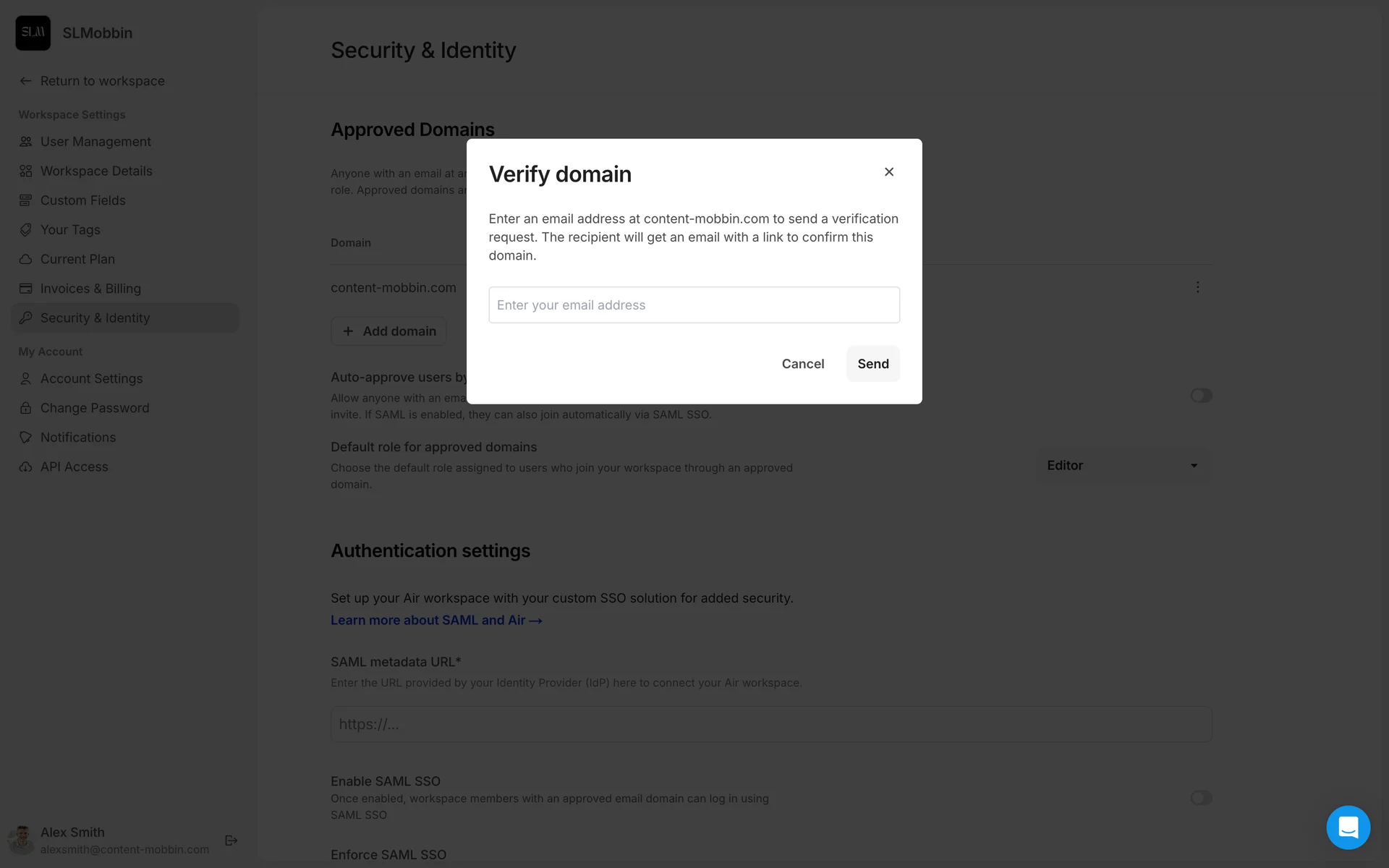Click the three-dot menu for content-mobbin.com
Viewport: 1389px width, 868px height.
click(1197, 287)
